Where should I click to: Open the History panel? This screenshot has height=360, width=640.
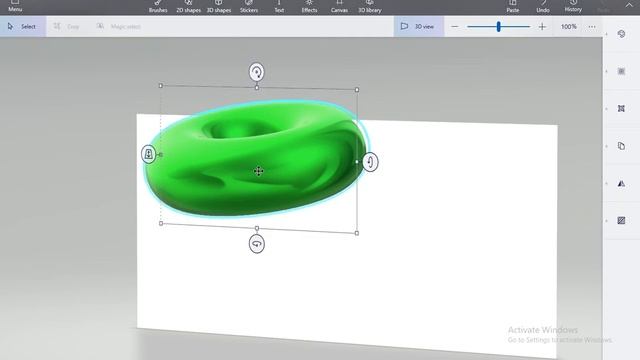[573, 7]
